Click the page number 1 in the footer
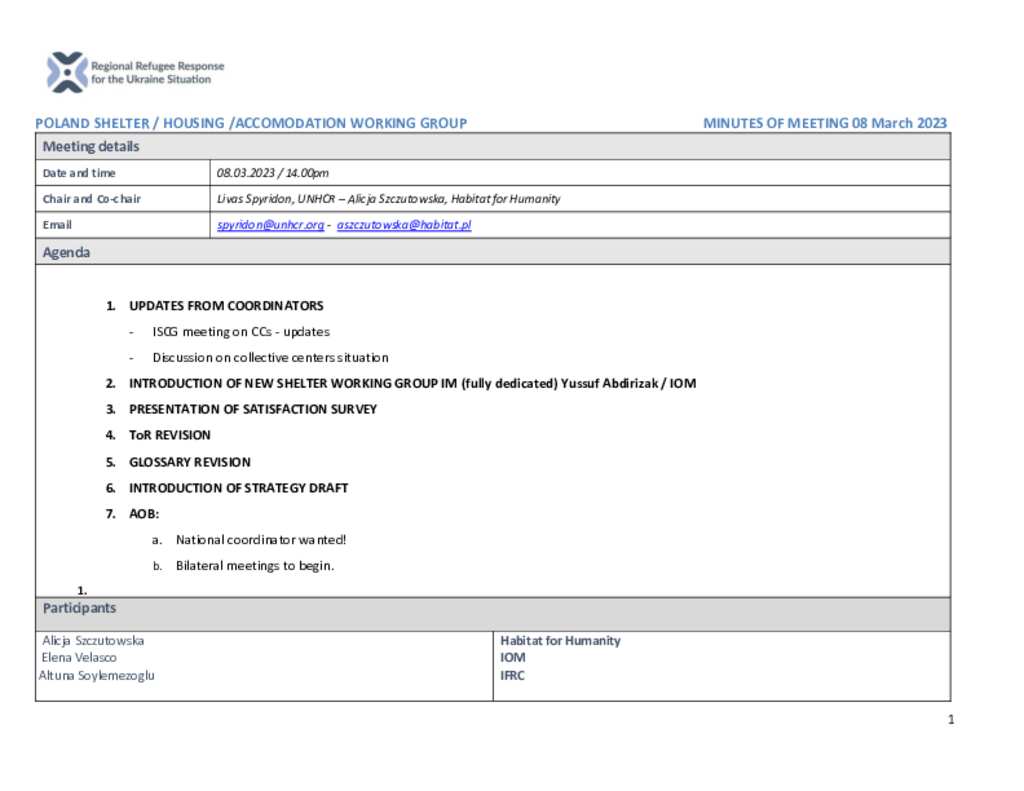The image size is (1024, 791). [x=951, y=720]
